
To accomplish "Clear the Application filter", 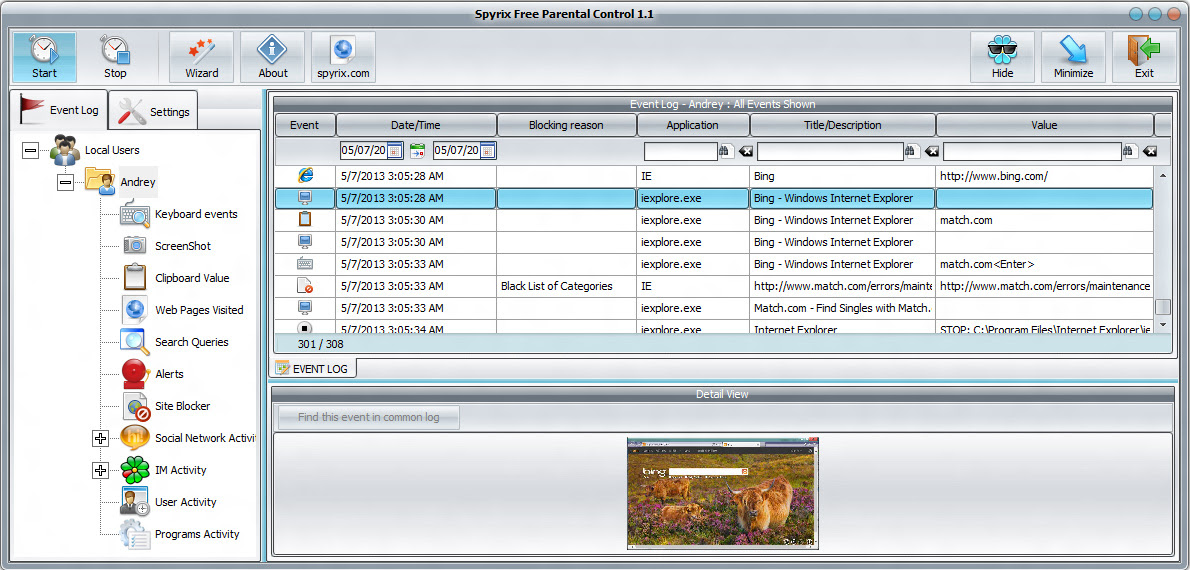I will pos(745,151).
